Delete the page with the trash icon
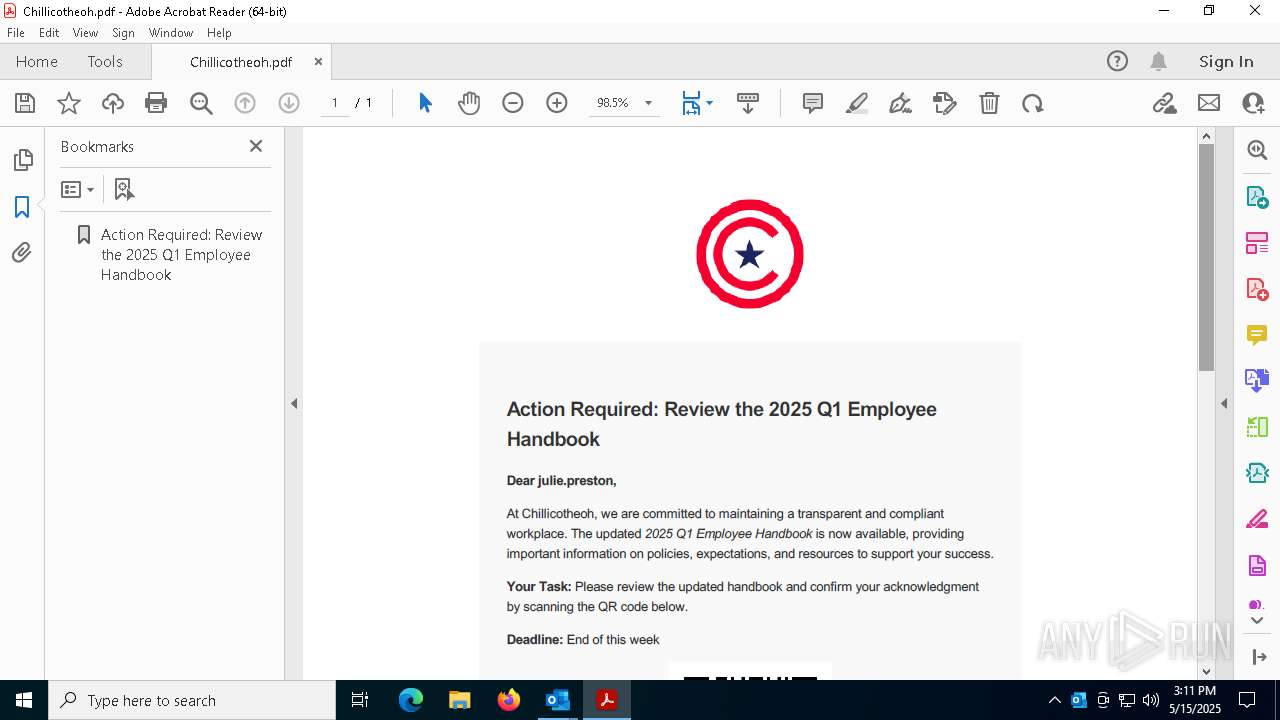Viewport: 1280px width, 720px height. pos(989,103)
